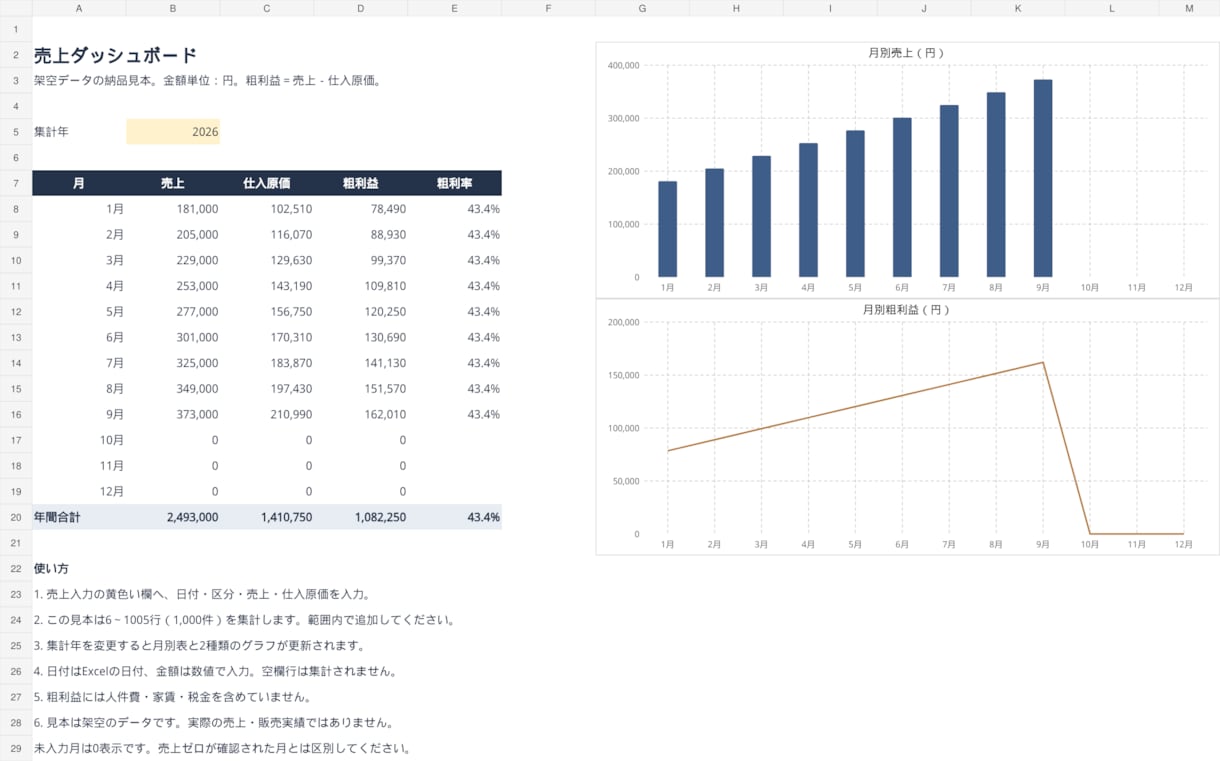Click the 月別売上（円）chart title
This screenshot has height=761, width=1220.
[906, 52]
